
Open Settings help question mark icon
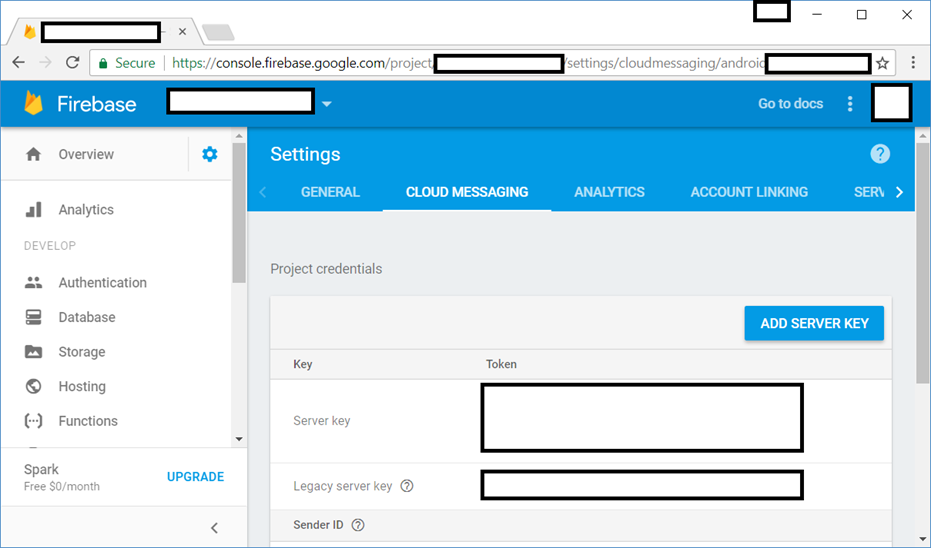click(880, 154)
